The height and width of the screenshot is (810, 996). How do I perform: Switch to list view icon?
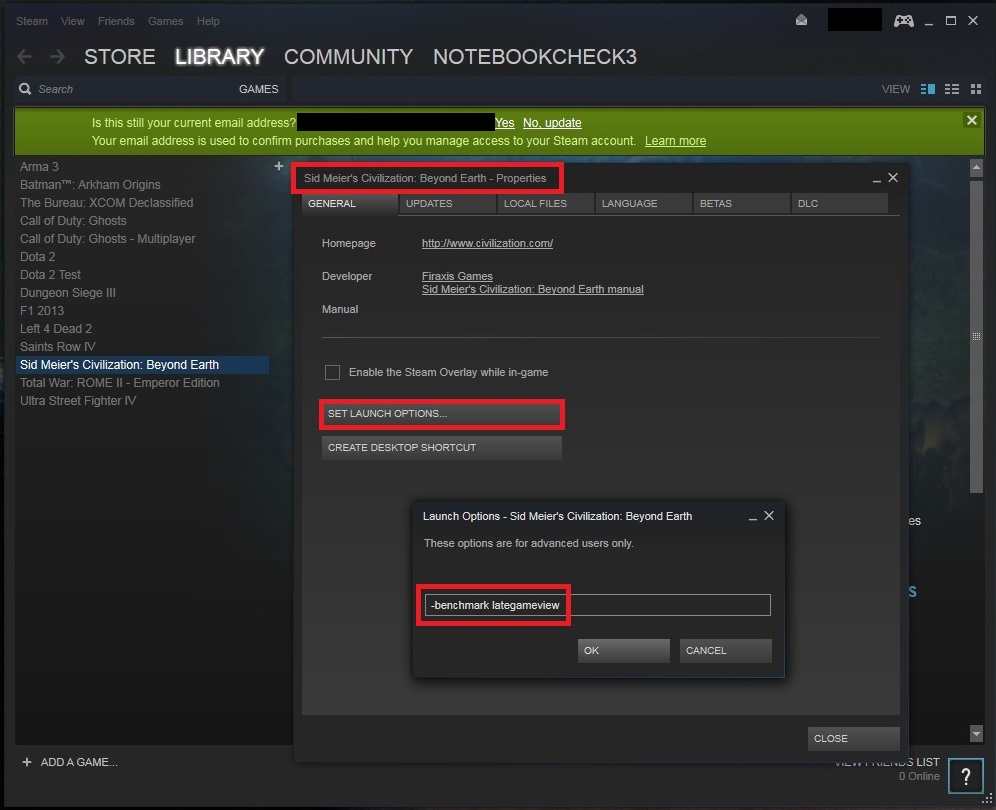pos(952,89)
